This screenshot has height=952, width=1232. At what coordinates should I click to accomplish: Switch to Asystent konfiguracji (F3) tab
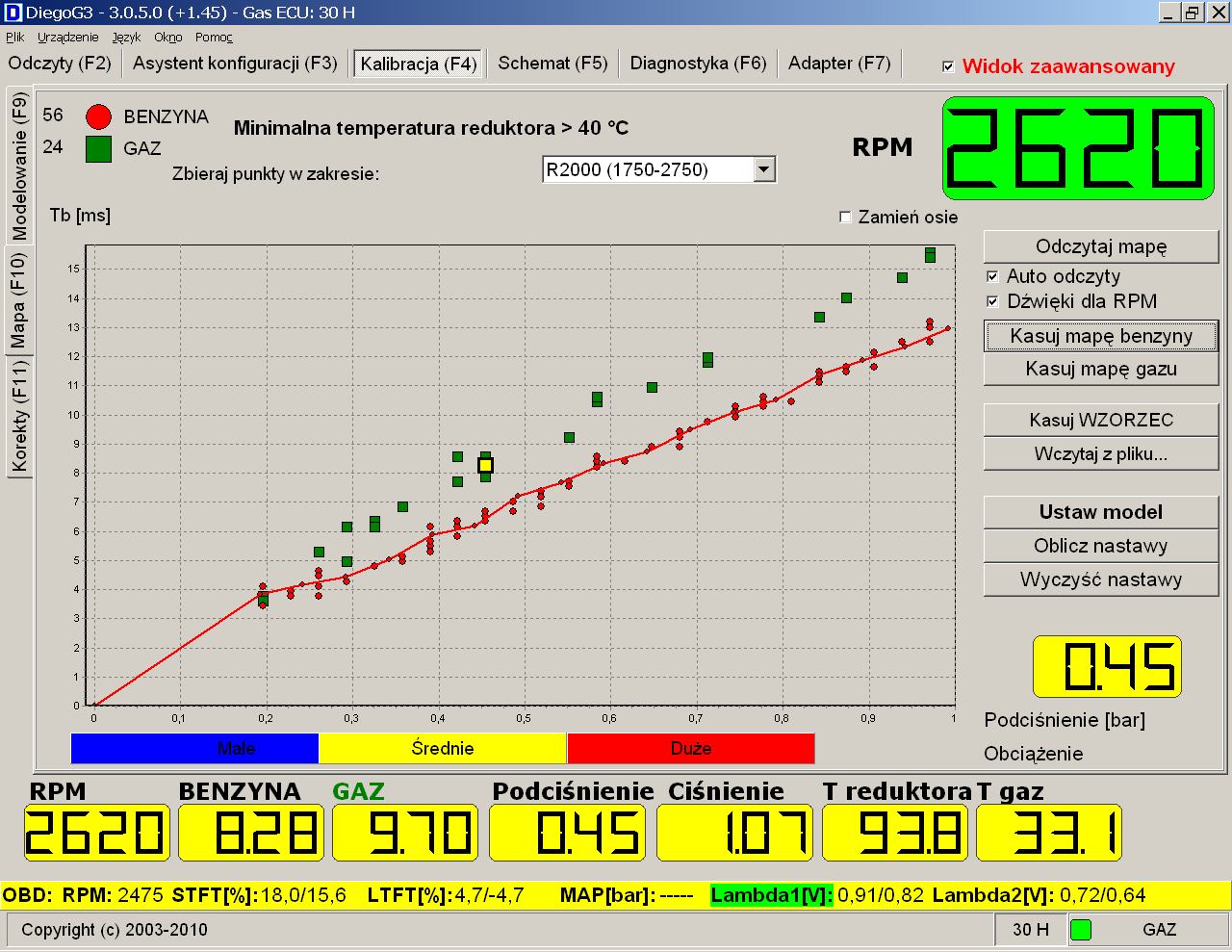pos(235,64)
